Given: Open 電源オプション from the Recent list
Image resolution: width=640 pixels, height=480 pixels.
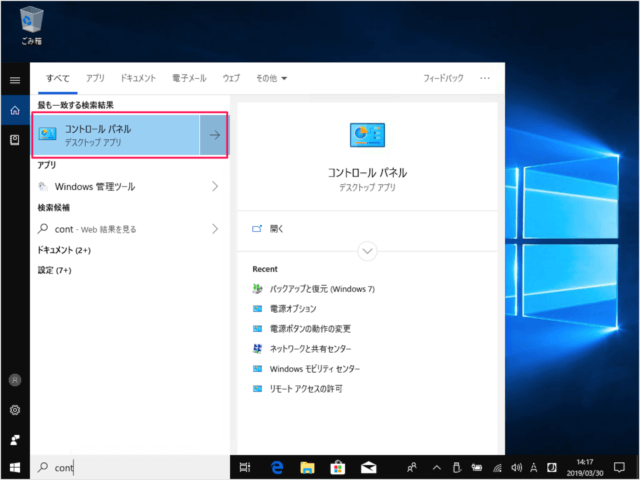Looking at the screenshot, I should click(x=293, y=309).
